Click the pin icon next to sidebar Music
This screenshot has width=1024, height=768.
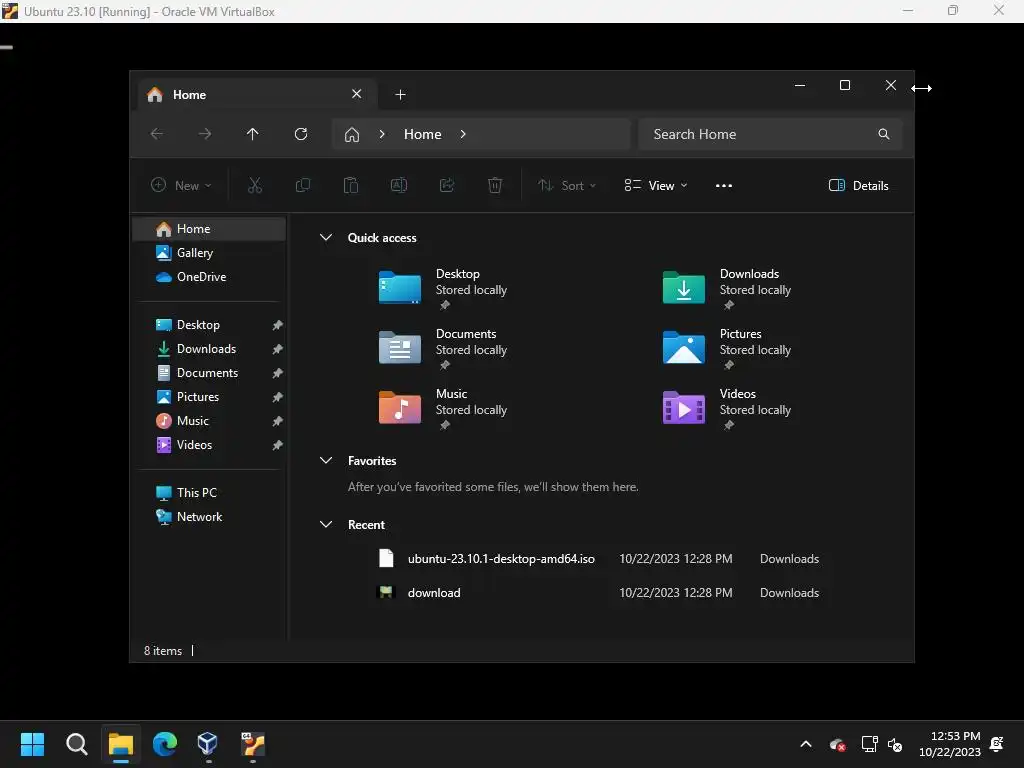[x=278, y=421]
